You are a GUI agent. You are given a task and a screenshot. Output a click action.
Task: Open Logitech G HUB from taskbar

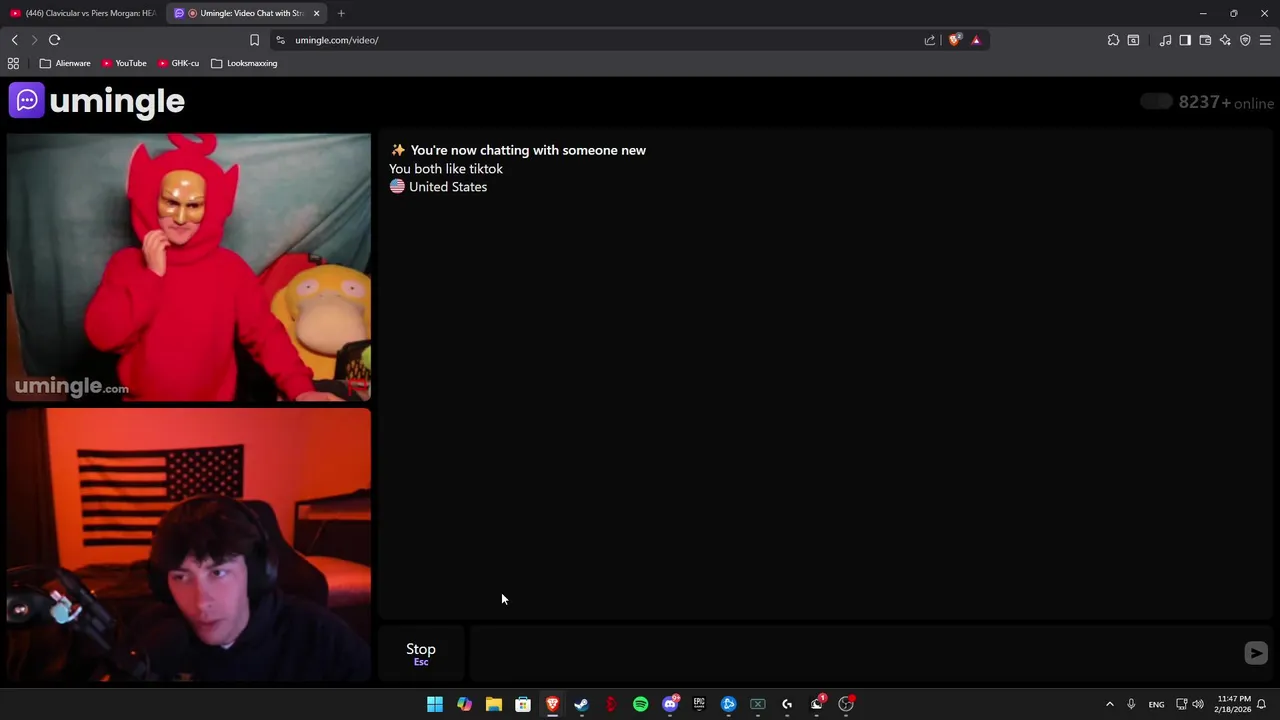[787, 704]
